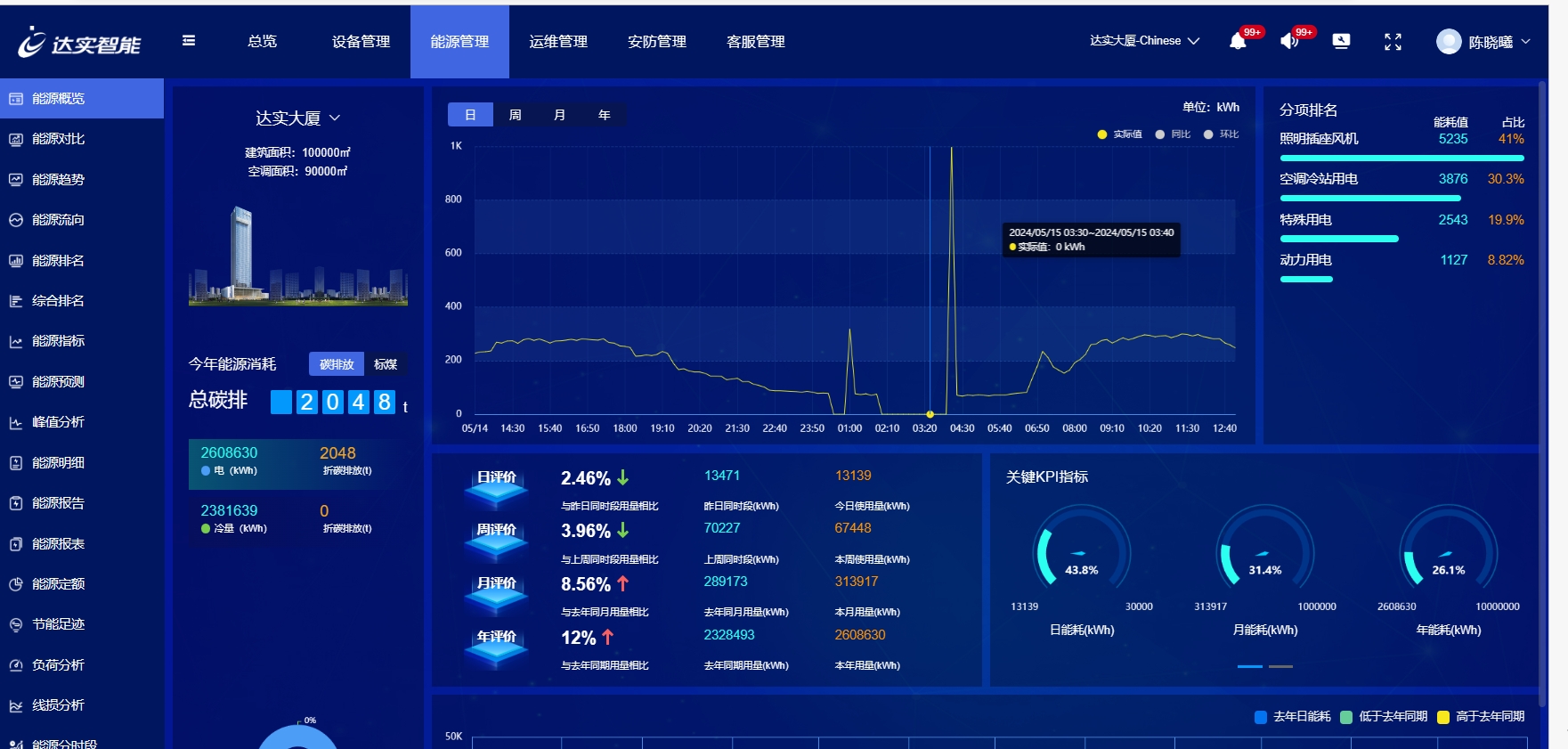
Task: Open 能源流向 in the sidebar
Action: point(58,220)
